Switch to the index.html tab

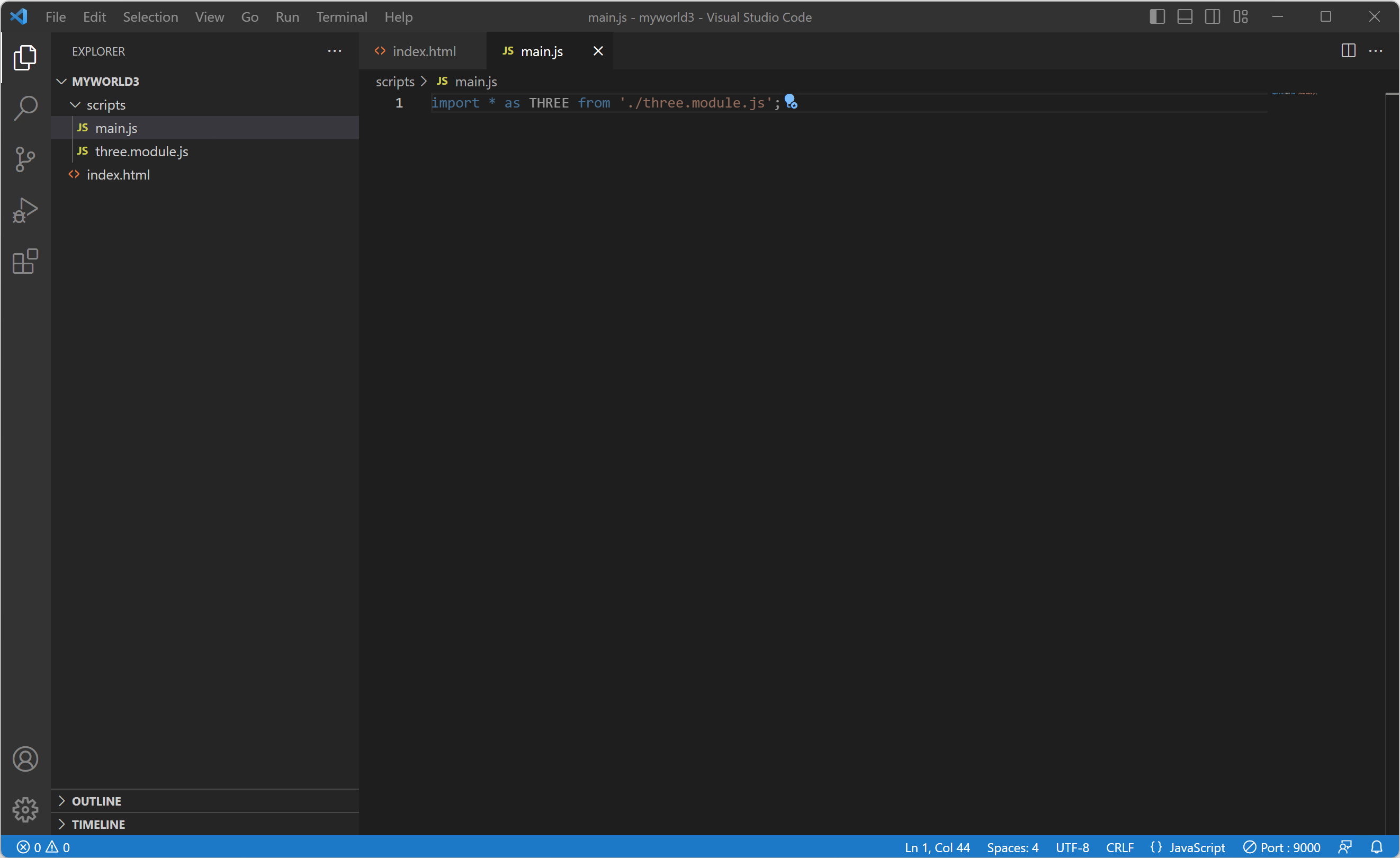point(423,51)
